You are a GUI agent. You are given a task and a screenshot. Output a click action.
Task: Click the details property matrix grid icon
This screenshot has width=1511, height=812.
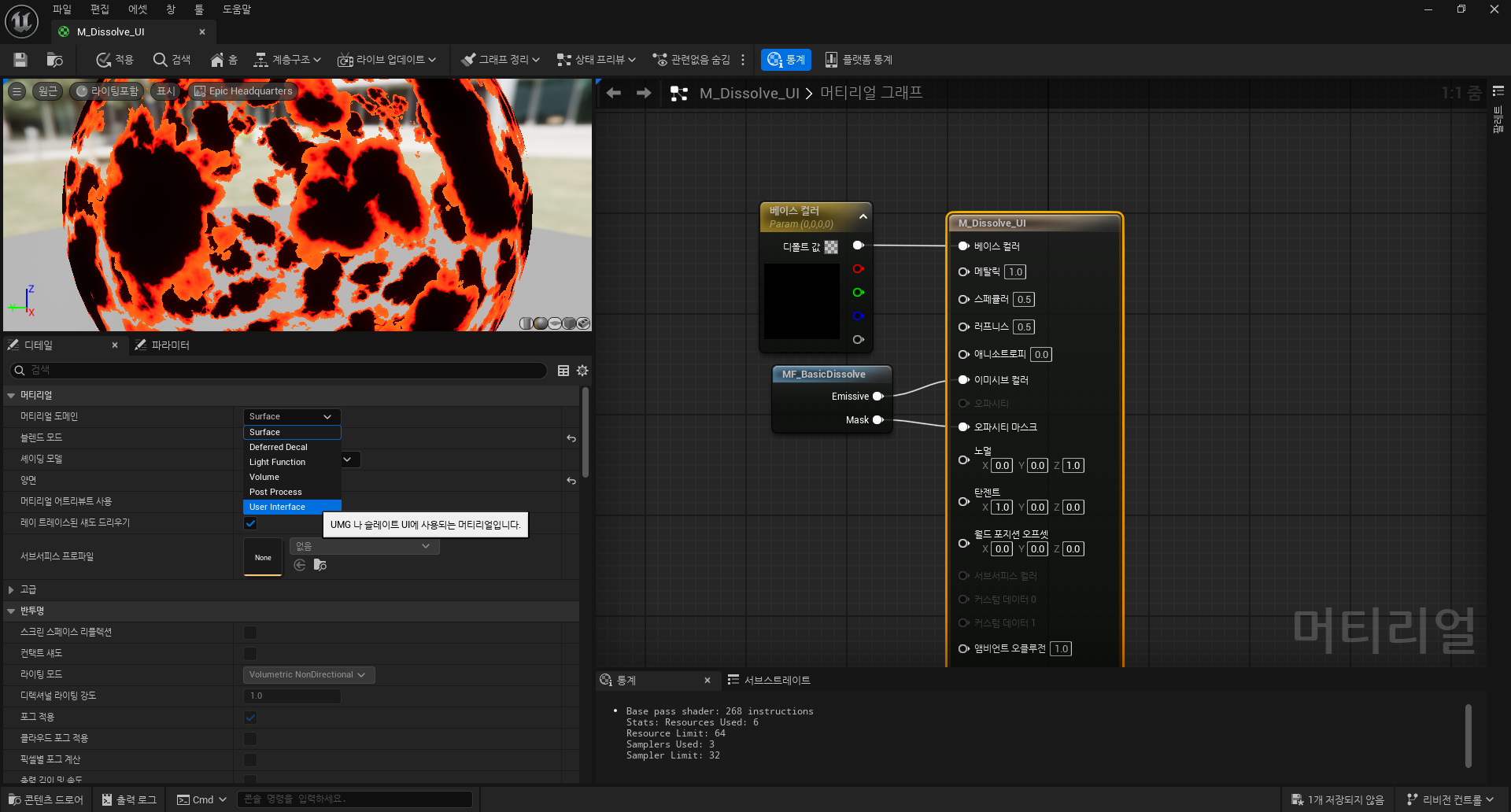(563, 371)
